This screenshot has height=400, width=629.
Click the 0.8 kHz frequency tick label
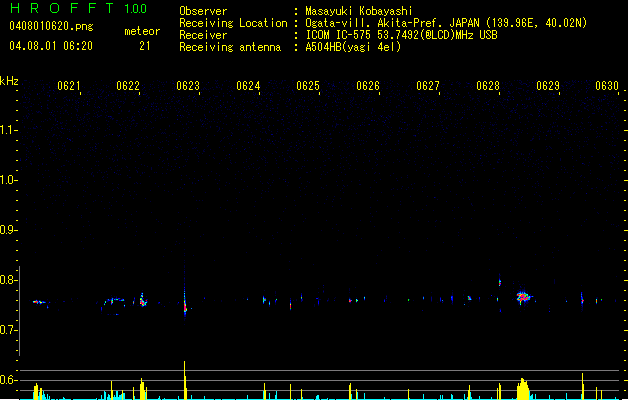click(8, 280)
